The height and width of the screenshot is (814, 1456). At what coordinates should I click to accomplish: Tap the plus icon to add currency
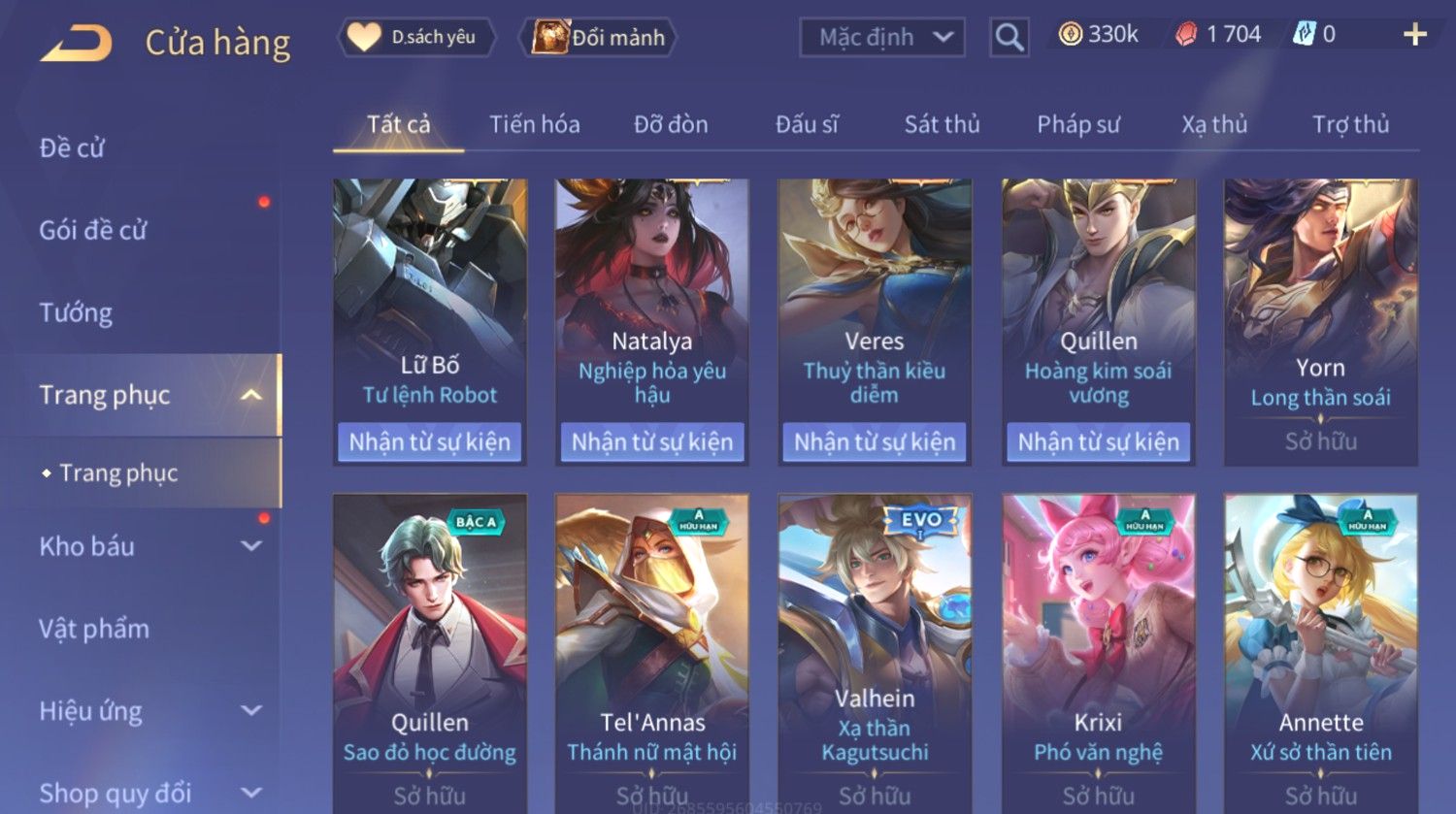point(1415,35)
